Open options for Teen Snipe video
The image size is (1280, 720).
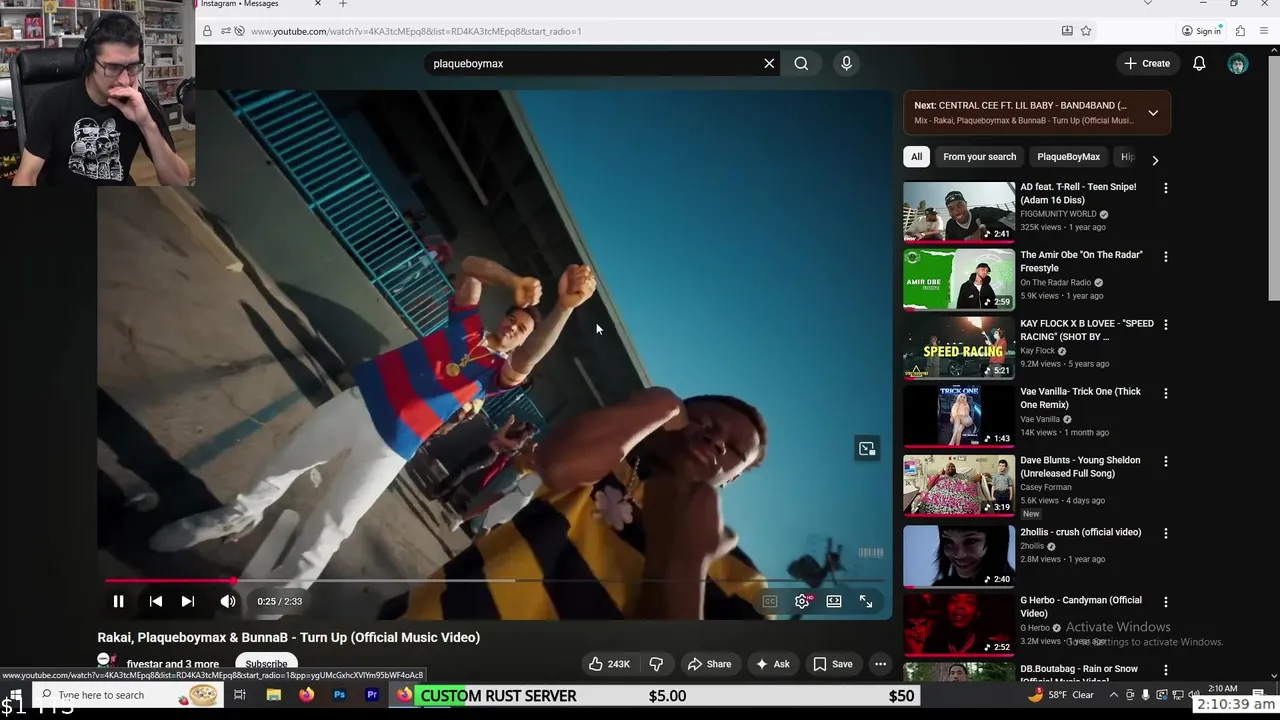[x=1165, y=188]
